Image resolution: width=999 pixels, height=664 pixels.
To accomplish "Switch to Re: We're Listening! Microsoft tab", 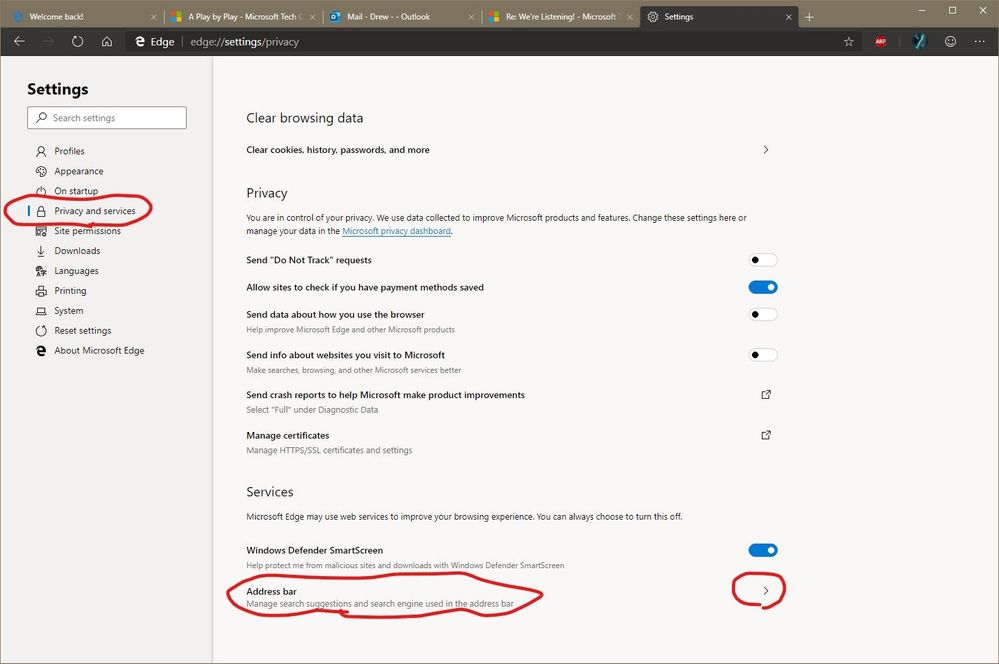I will tap(561, 17).
